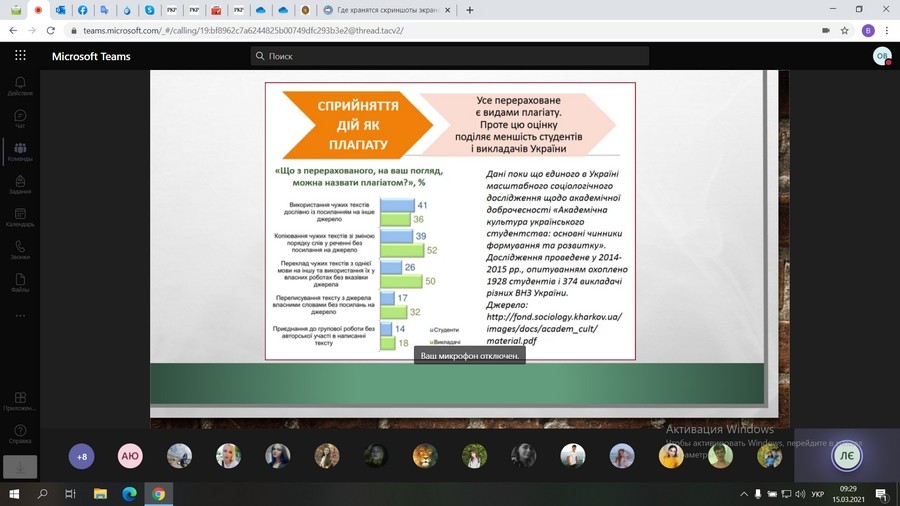Launch Microsoft Edge from the taskbar
Image resolution: width=900 pixels, height=506 pixels.
point(129,493)
